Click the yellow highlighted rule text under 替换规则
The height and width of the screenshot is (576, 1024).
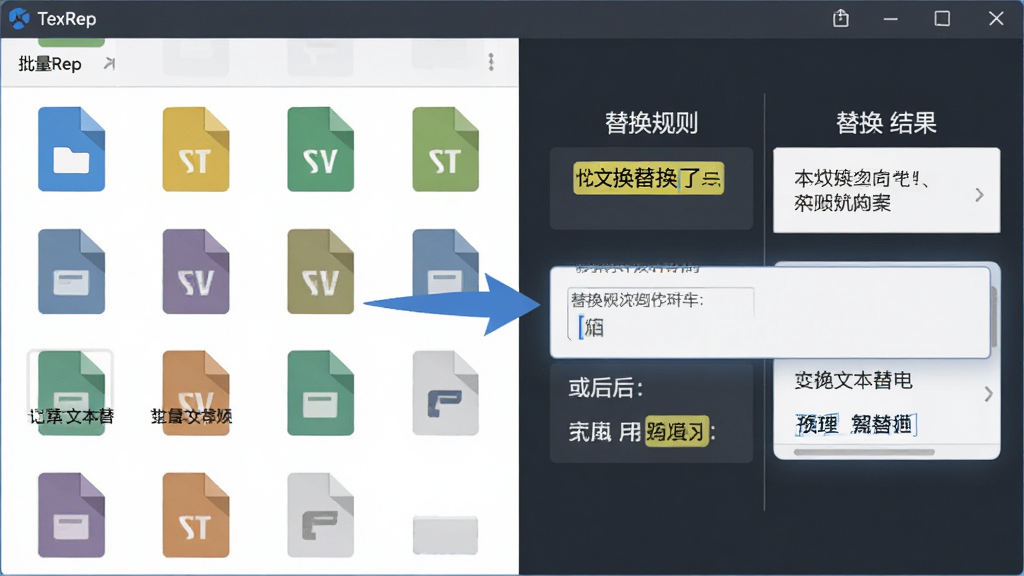click(x=648, y=178)
